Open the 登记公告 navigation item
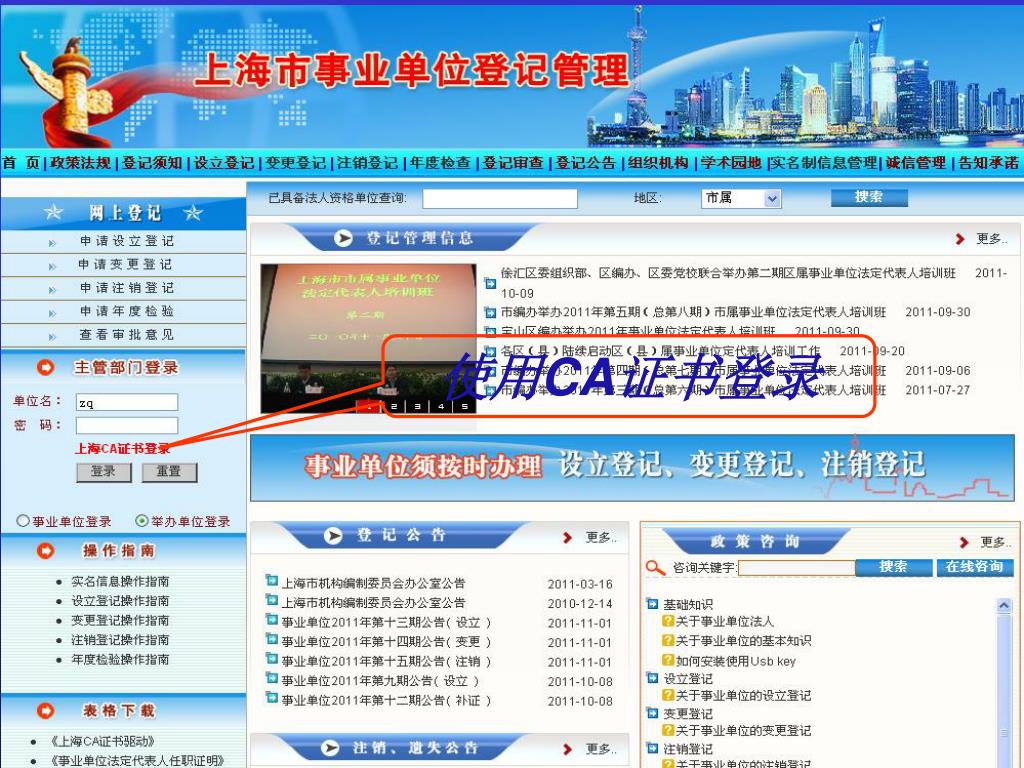 pos(585,163)
